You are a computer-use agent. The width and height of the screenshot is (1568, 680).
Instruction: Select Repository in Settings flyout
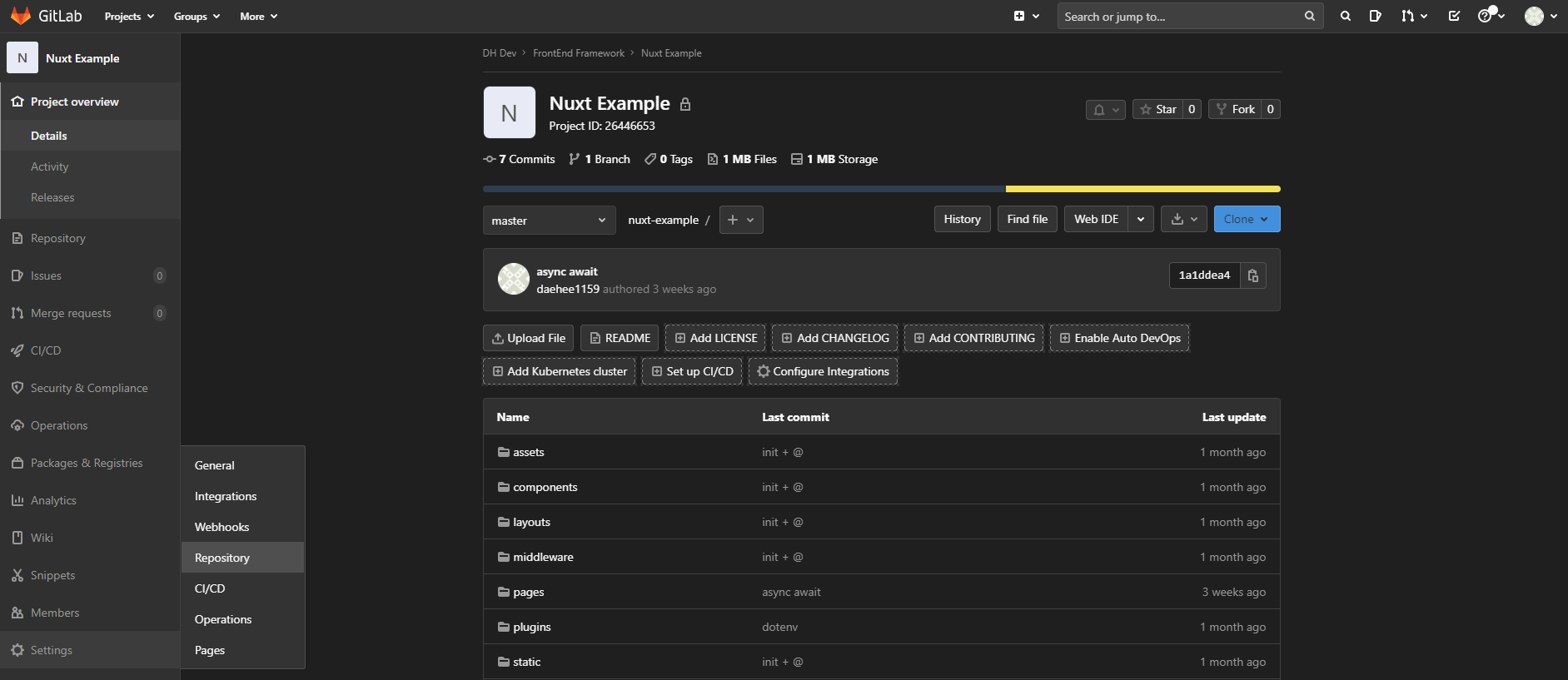pyautogui.click(x=242, y=558)
